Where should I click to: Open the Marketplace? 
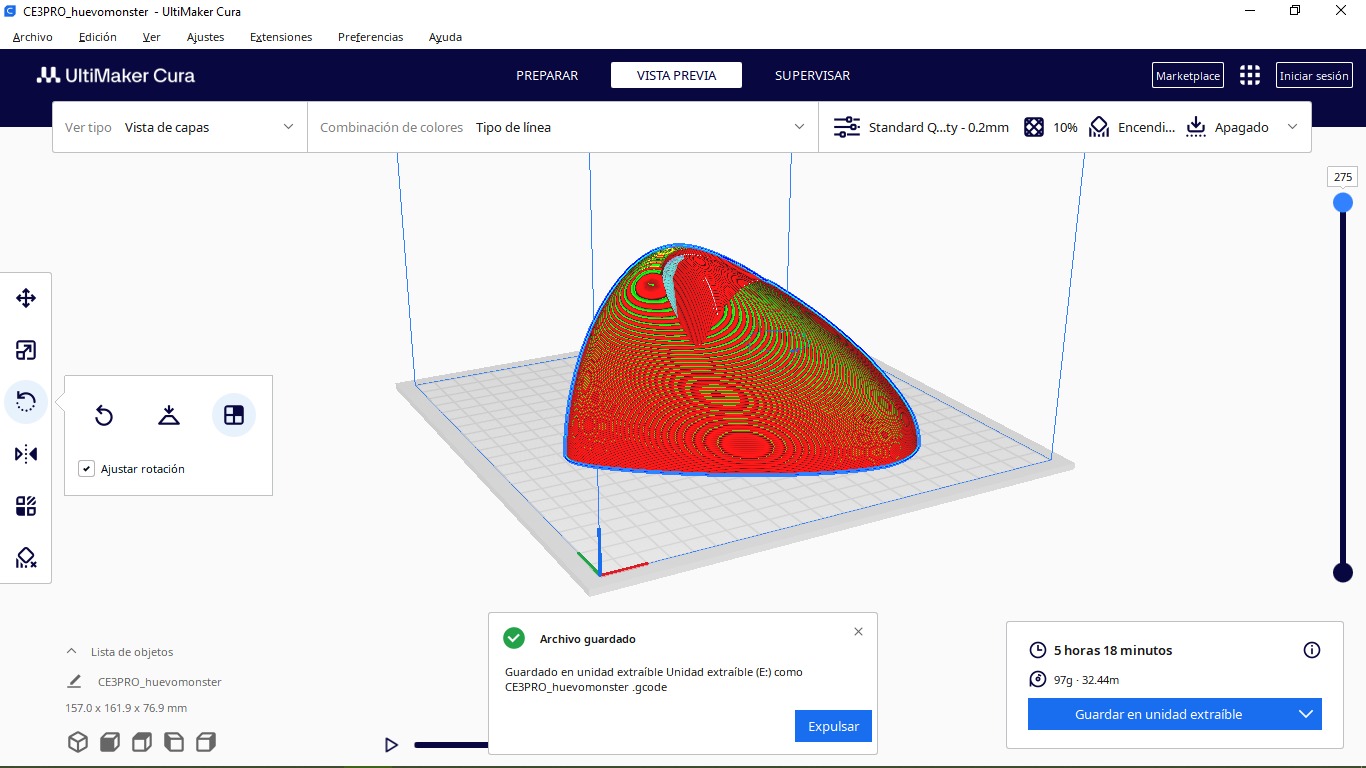1188,75
